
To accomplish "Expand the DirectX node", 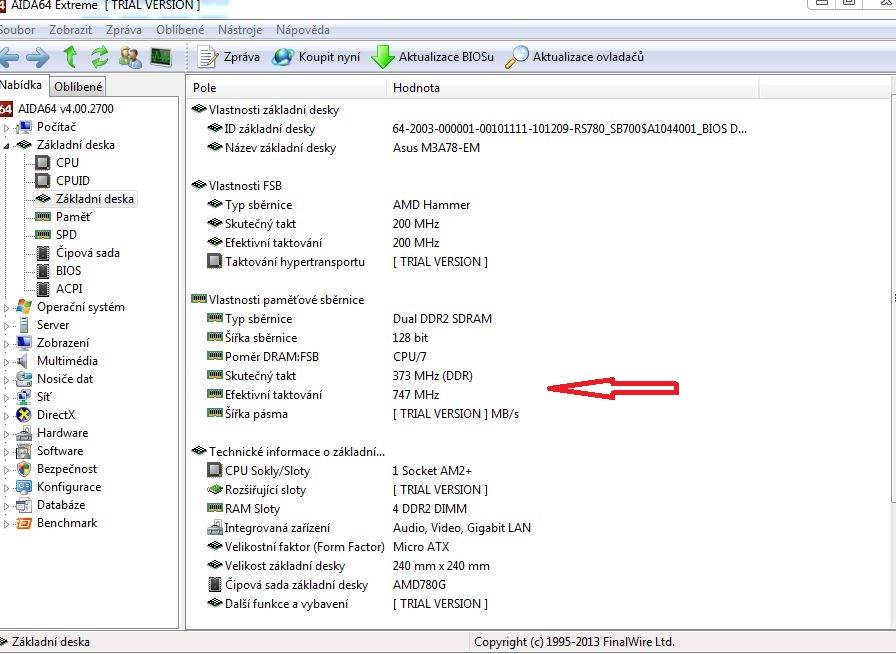I will (x=6, y=416).
